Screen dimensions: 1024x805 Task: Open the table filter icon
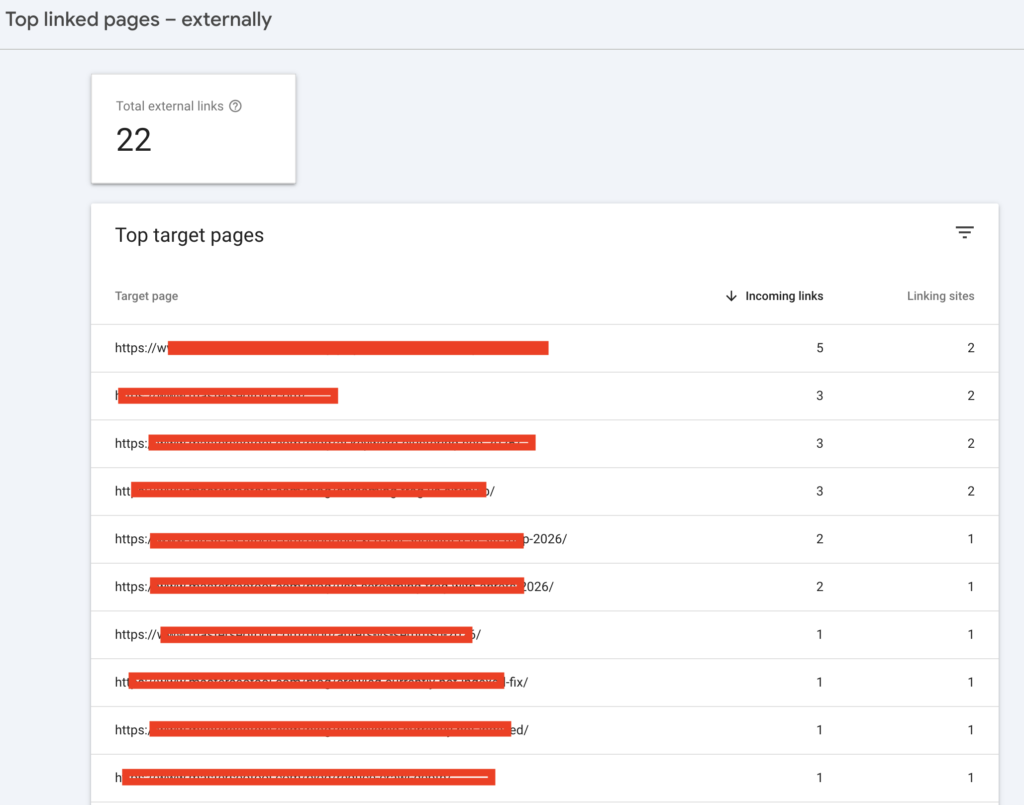[x=964, y=232]
